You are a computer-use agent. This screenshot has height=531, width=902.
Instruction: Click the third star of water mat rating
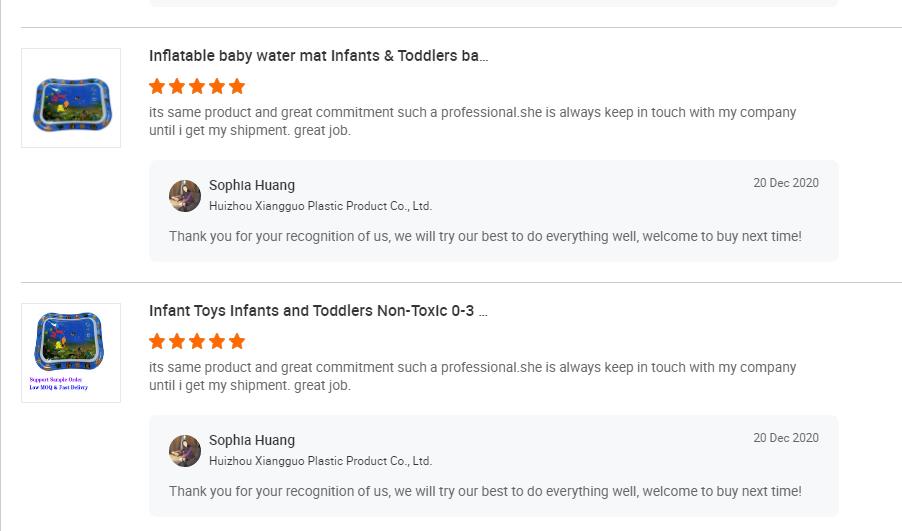(197, 86)
